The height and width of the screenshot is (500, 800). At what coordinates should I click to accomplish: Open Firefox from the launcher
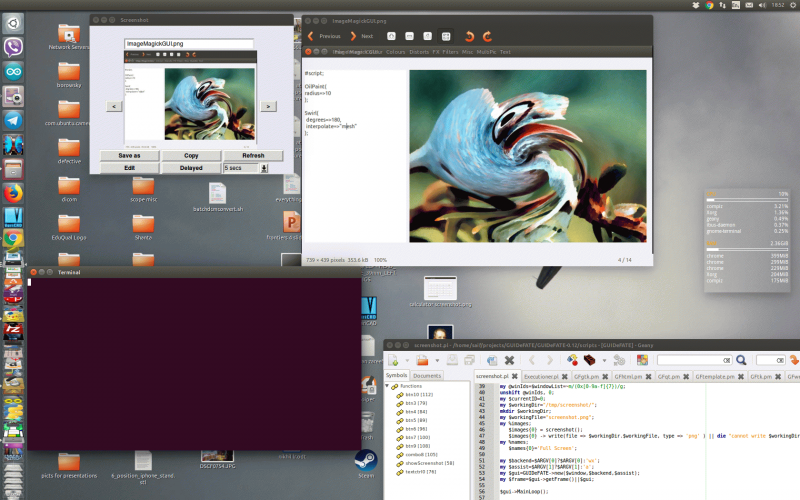tap(13, 193)
